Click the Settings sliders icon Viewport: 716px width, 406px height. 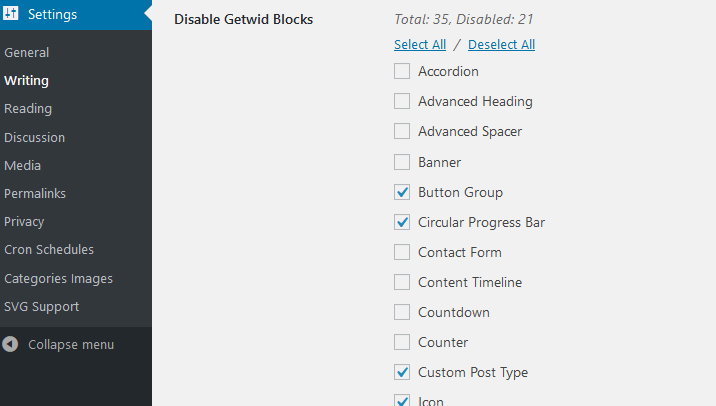point(10,13)
